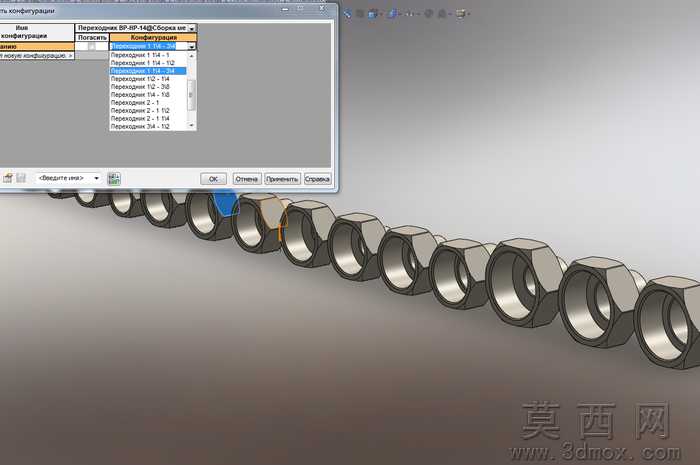Click the Конфигурация column header

click(x=153, y=37)
